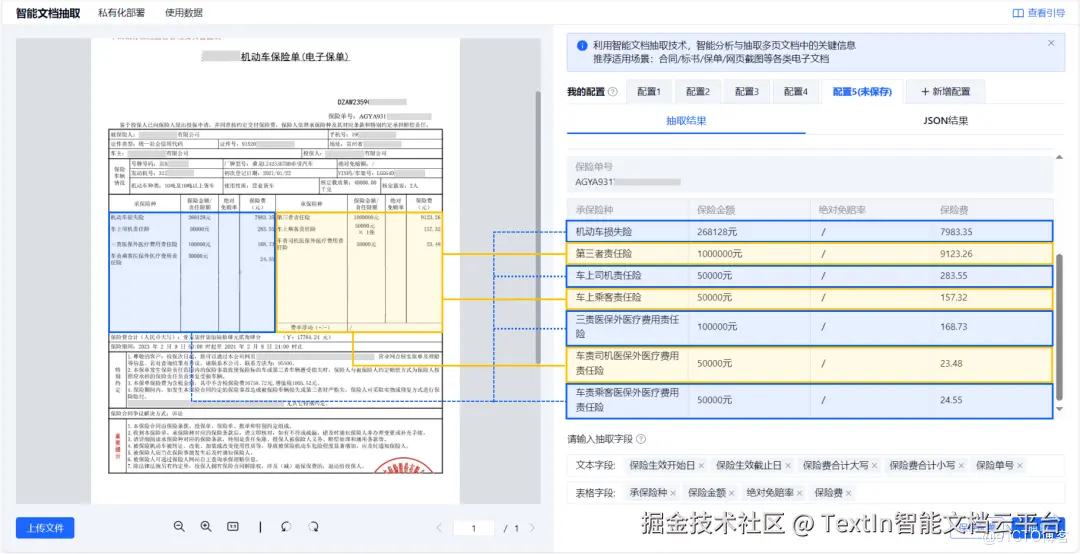Switch to 配置3 tab
Screen dimensions: 1080x554
click(x=747, y=92)
